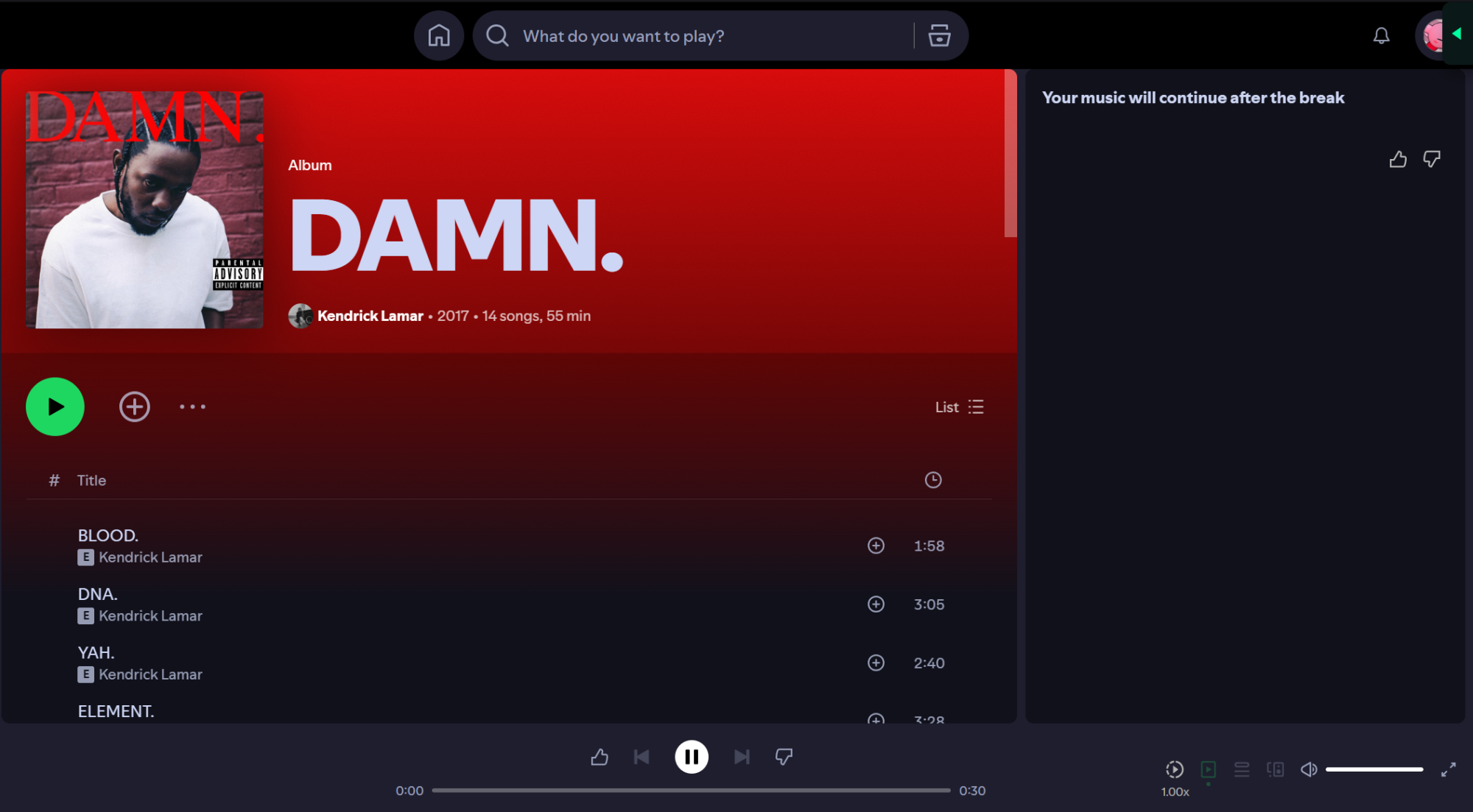Thumbs up the currently playing track

point(600,756)
